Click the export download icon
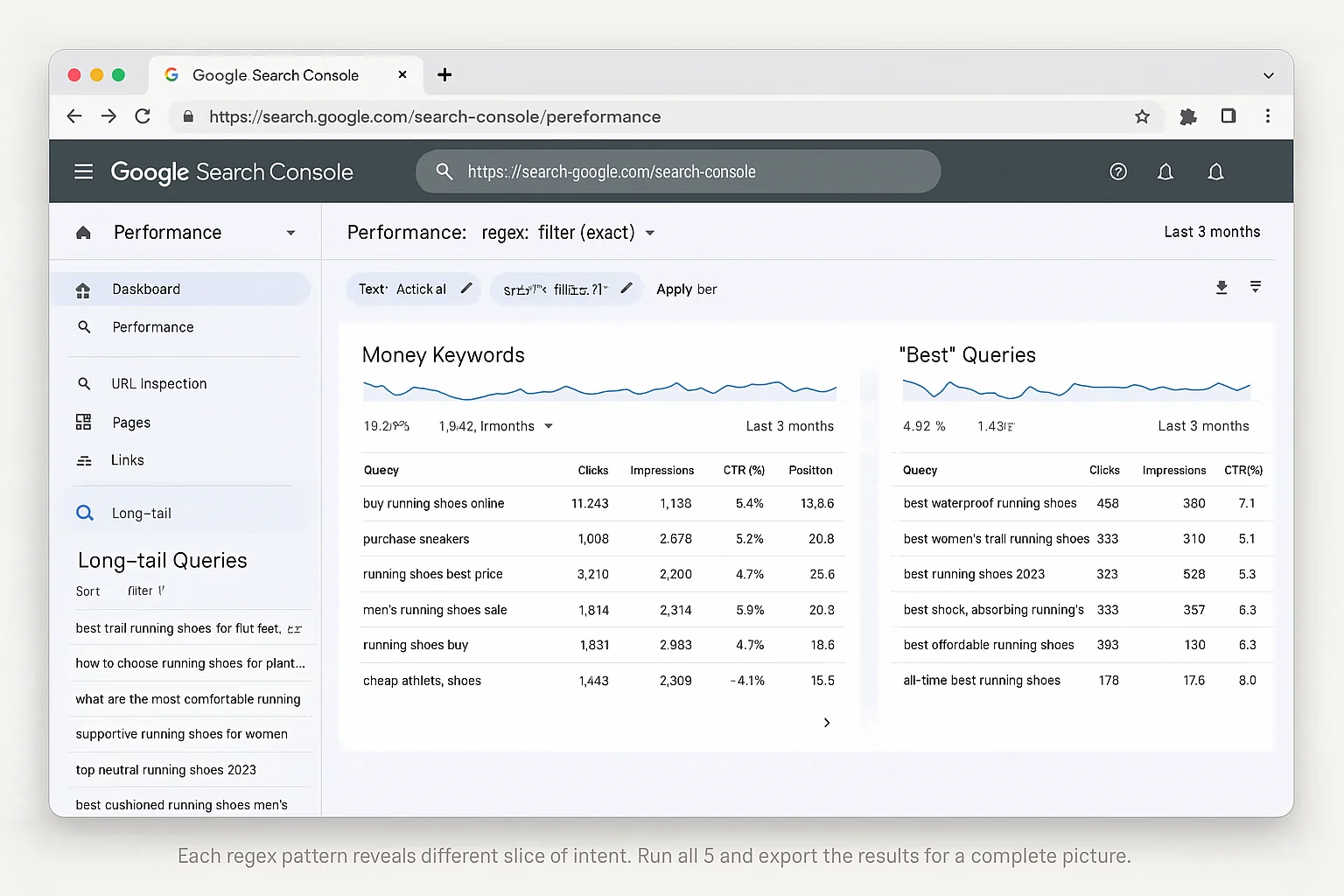The width and height of the screenshot is (1344, 896). [x=1221, y=287]
